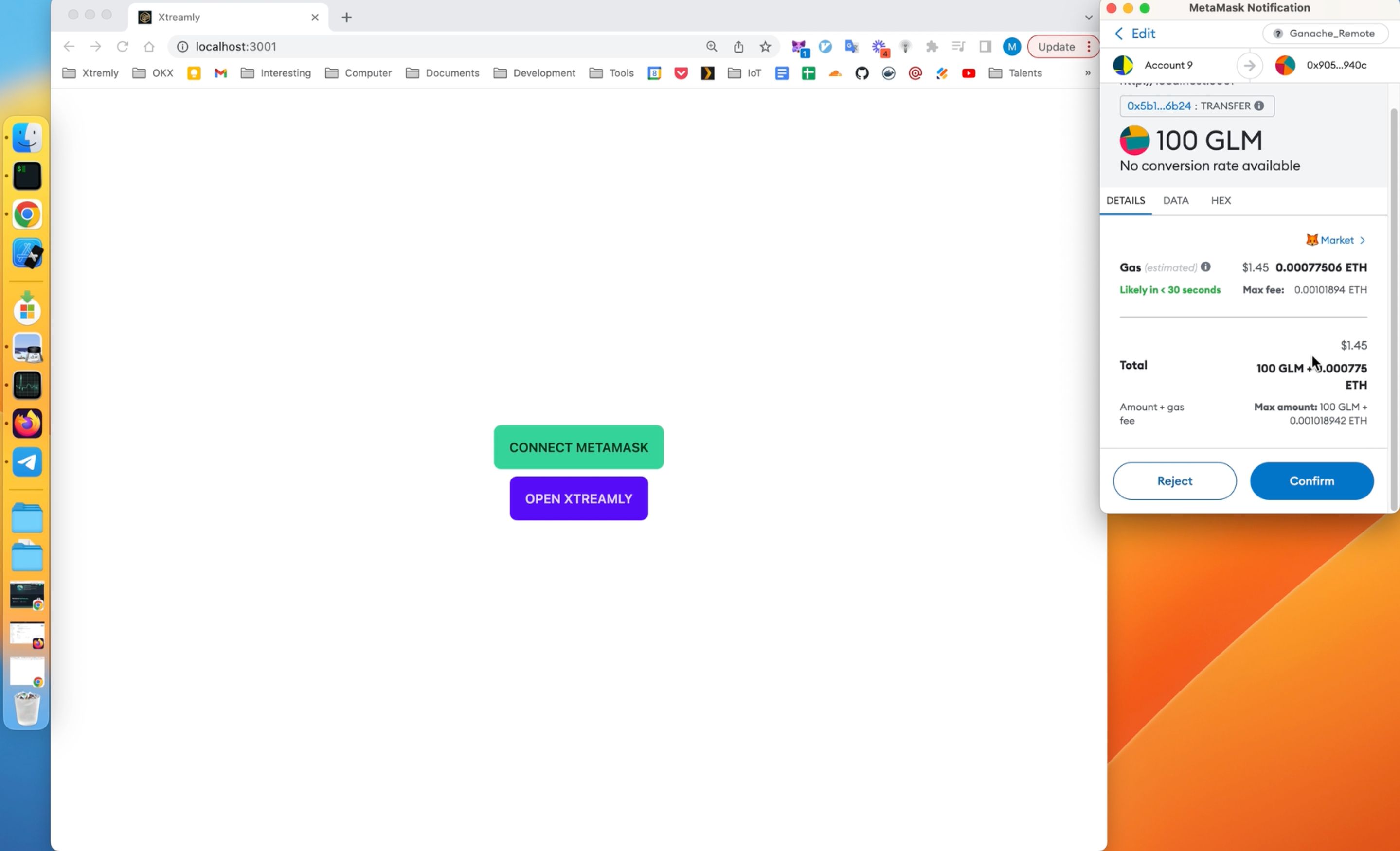Click the browser forward arrow
Image resolution: width=1400 pixels, height=851 pixels.
tap(95, 47)
